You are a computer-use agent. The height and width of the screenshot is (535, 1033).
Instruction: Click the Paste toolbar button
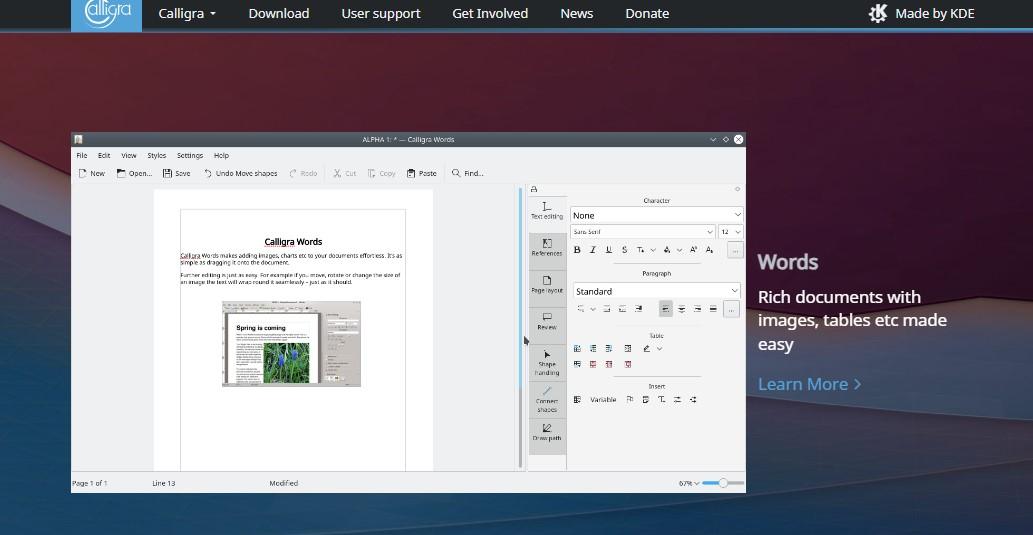tap(422, 173)
